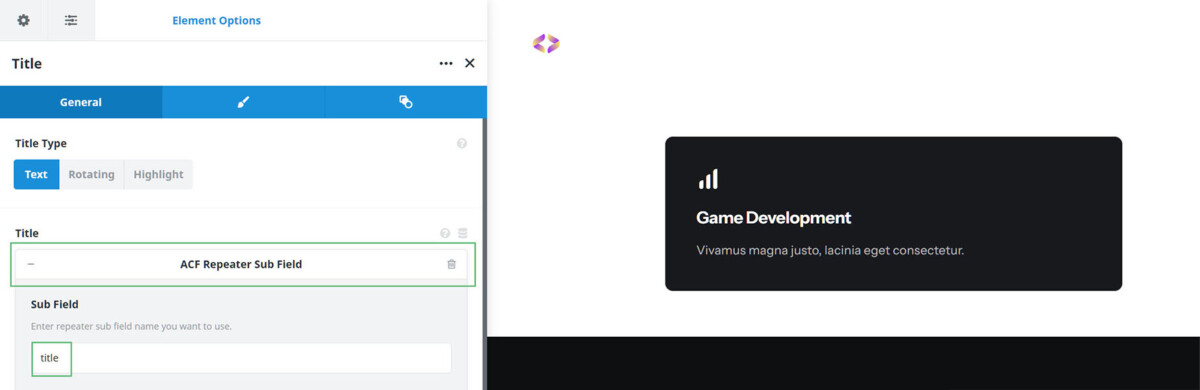Switch to the Design brush tab

click(243, 102)
